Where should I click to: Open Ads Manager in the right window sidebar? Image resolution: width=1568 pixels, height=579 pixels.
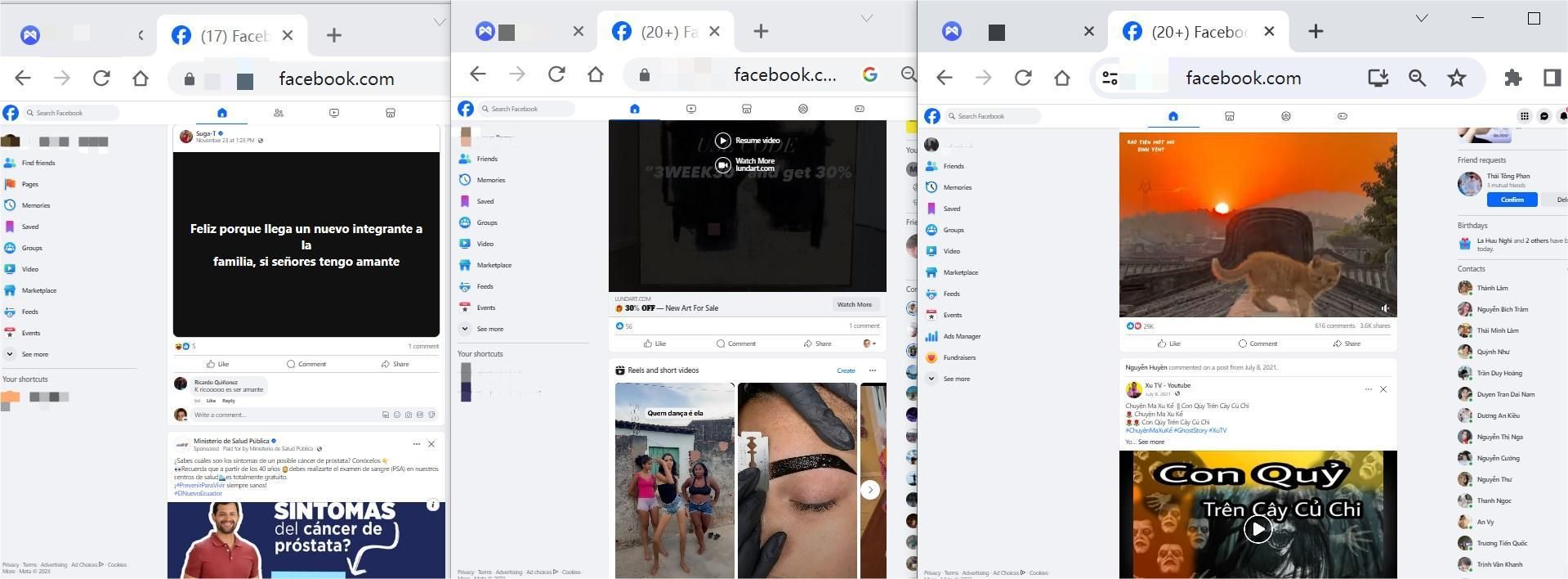point(961,336)
